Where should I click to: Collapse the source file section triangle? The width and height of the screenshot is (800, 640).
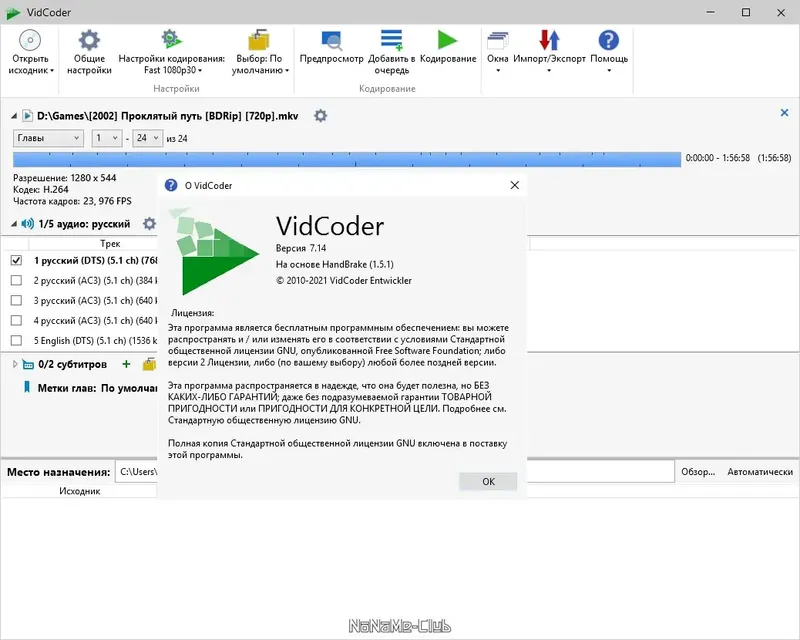pos(14,116)
